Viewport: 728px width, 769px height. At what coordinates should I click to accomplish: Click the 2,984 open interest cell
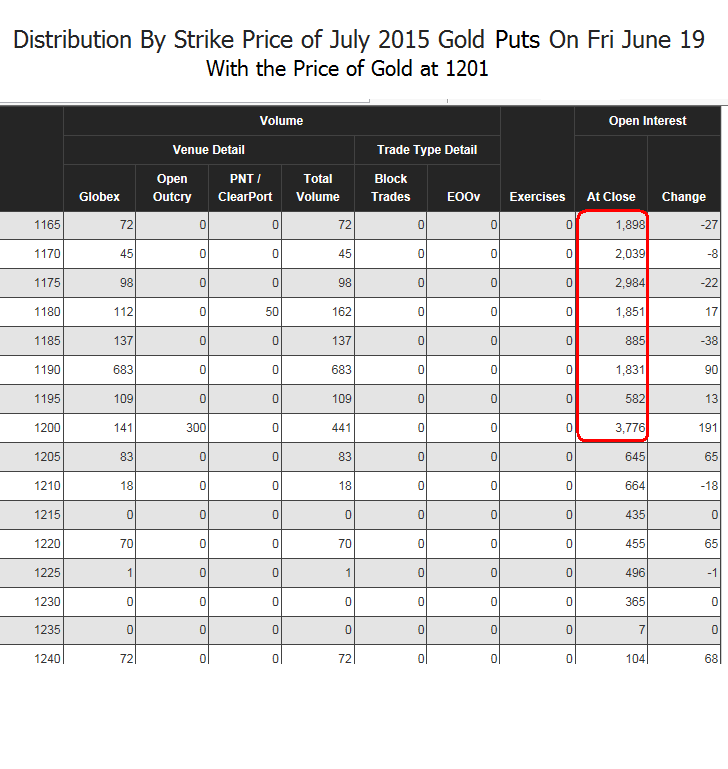(x=628, y=283)
